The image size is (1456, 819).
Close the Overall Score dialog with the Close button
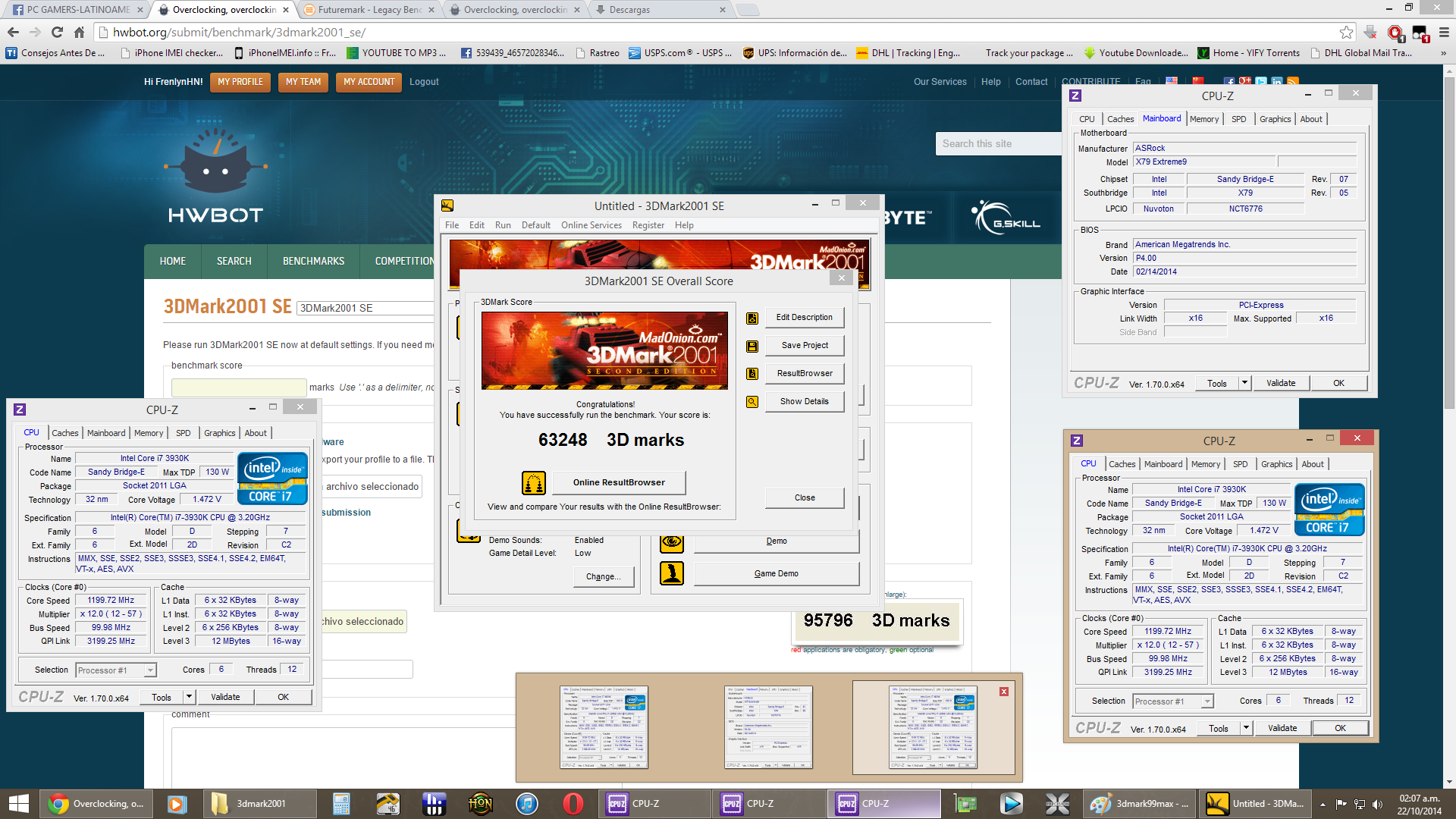coord(805,498)
